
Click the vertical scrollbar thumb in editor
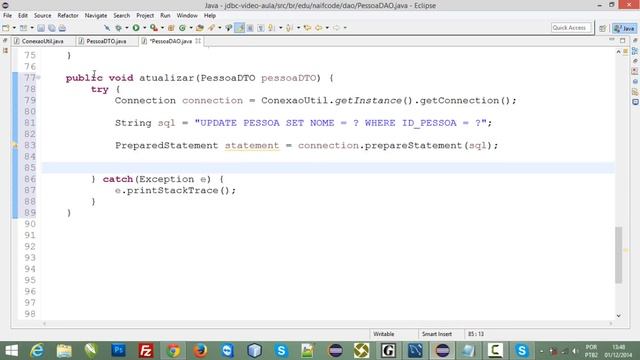pyautogui.click(x=619, y=255)
